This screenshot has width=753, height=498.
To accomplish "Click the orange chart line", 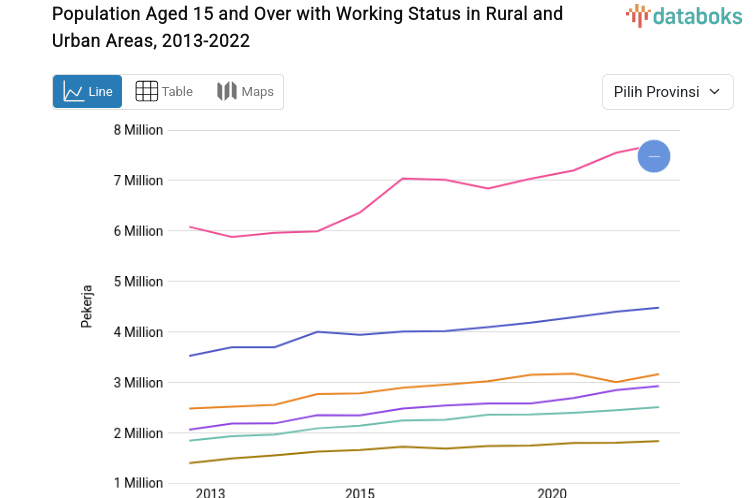I will click(445, 385).
